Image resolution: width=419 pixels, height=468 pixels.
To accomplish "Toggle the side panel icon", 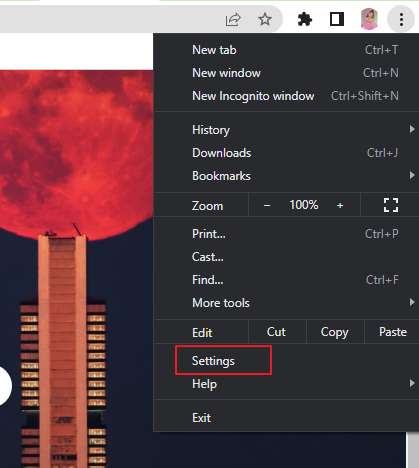I will pyautogui.click(x=337, y=19).
